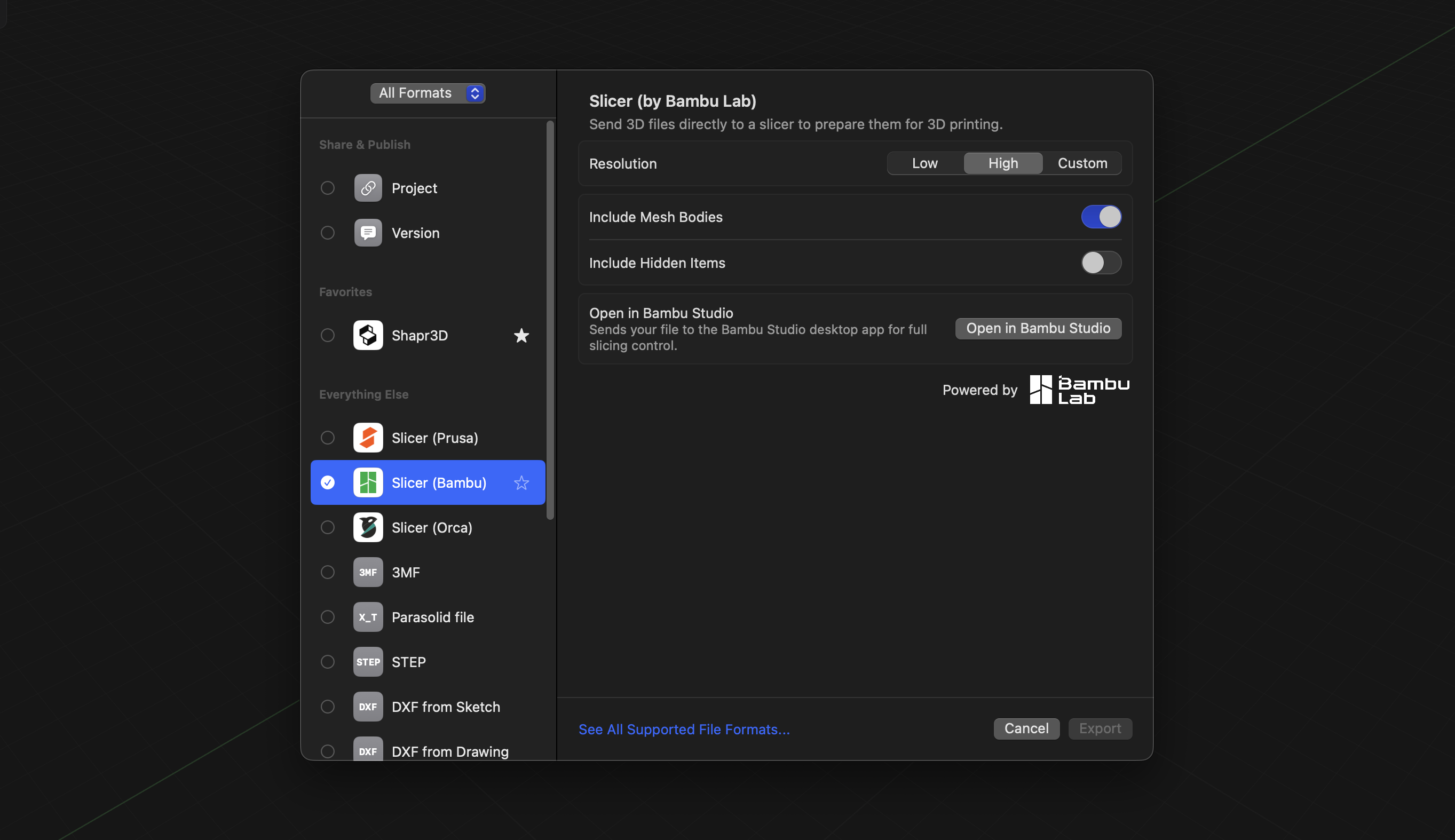Click the 3MF format icon
This screenshot has width=1455, height=840.
(368, 572)
